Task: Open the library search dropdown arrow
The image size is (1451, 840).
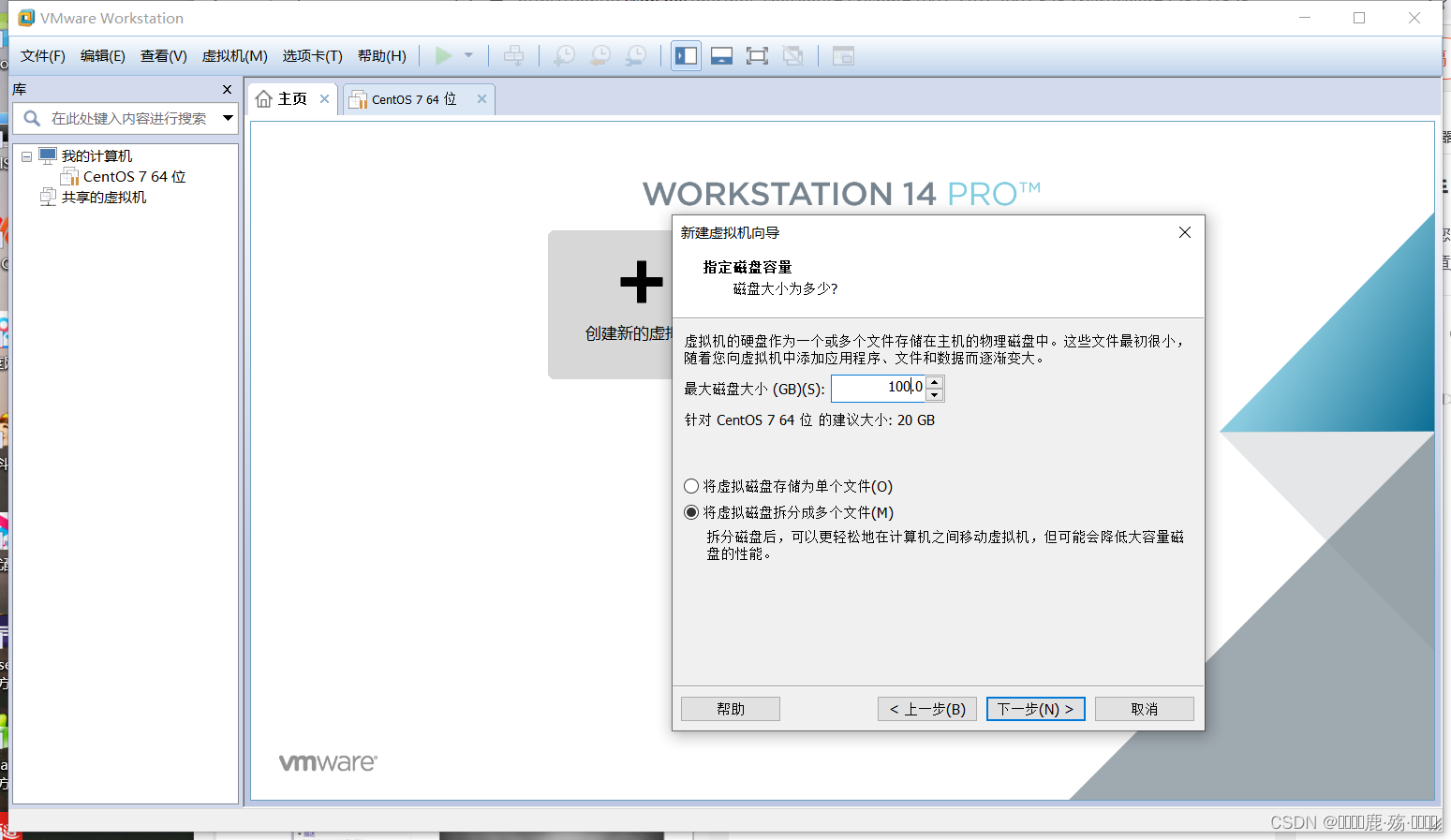Action: tap(228, 118)
